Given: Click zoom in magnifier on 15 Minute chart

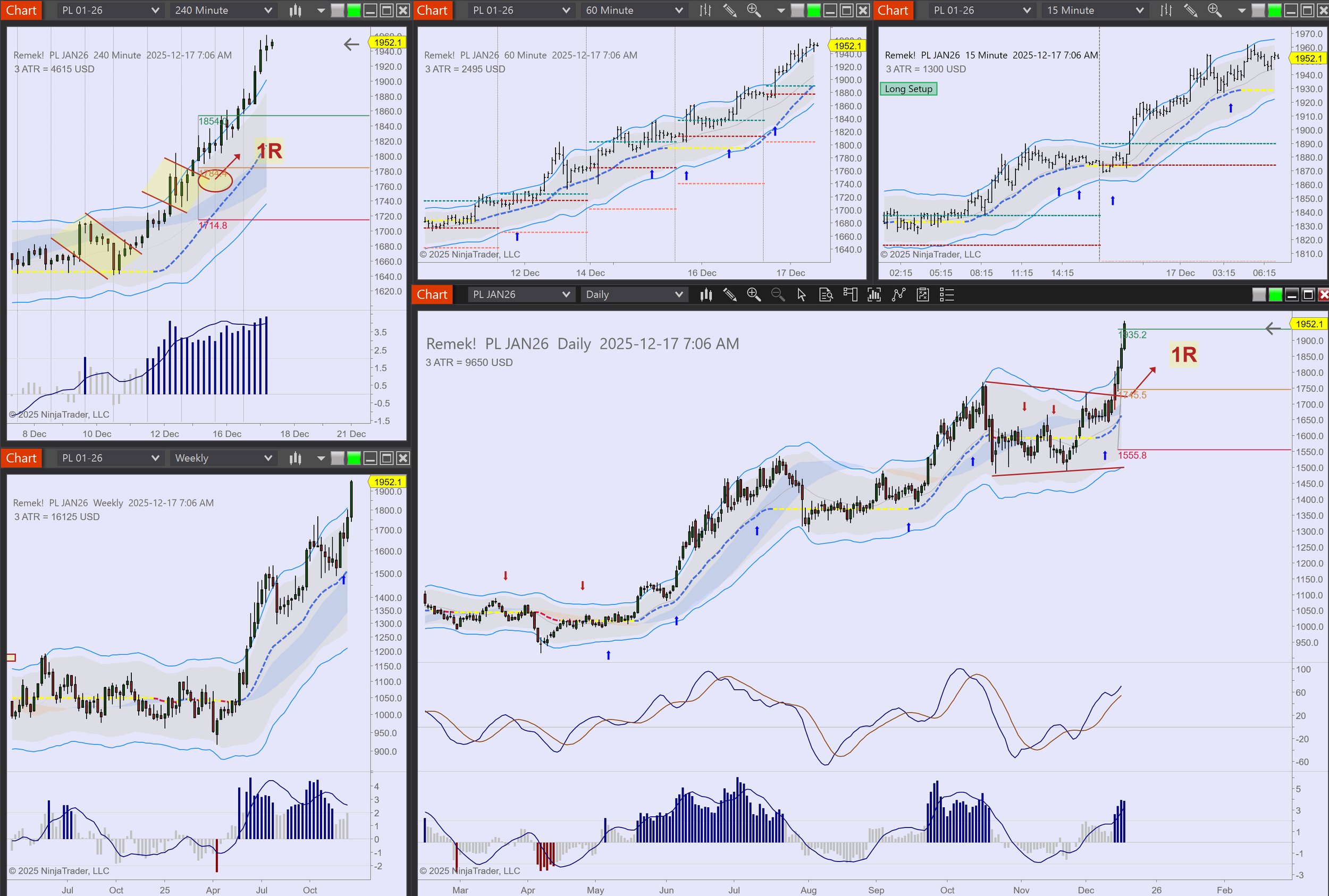Looking at the screenshot, I should coord(1214,10).
